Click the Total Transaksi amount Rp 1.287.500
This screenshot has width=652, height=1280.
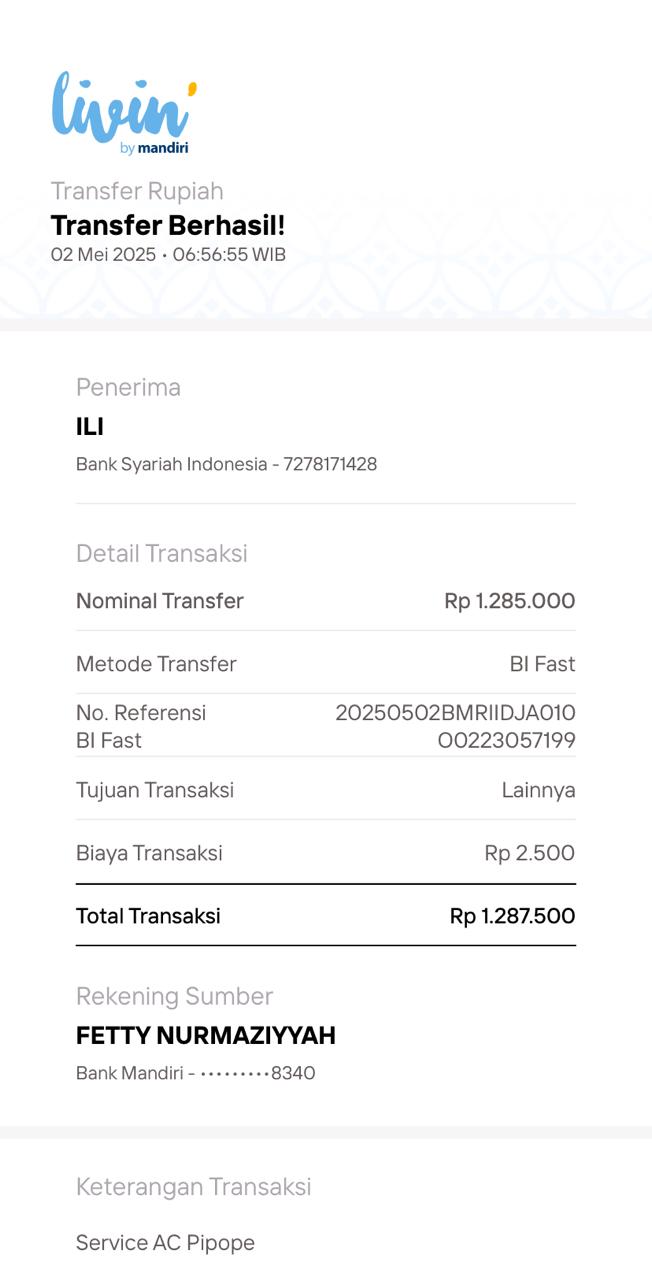point(512,916)
